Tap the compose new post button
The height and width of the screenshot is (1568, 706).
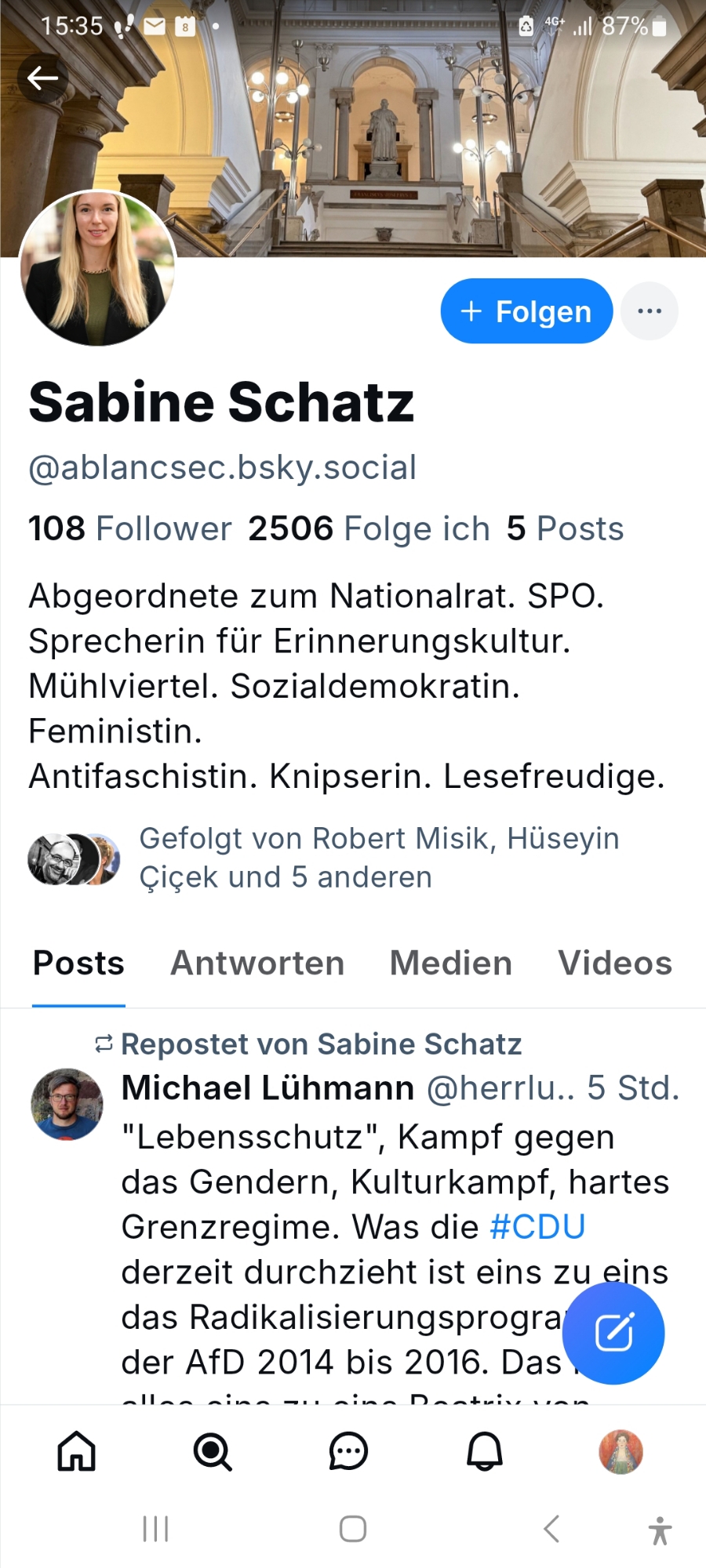point(613,1333)
